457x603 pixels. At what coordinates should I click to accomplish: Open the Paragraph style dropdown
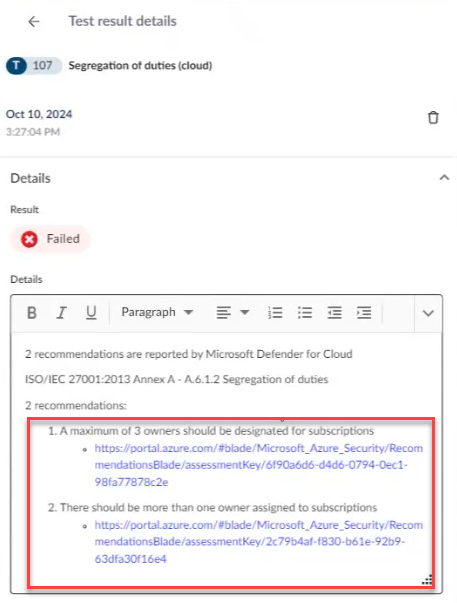[157, 312]
